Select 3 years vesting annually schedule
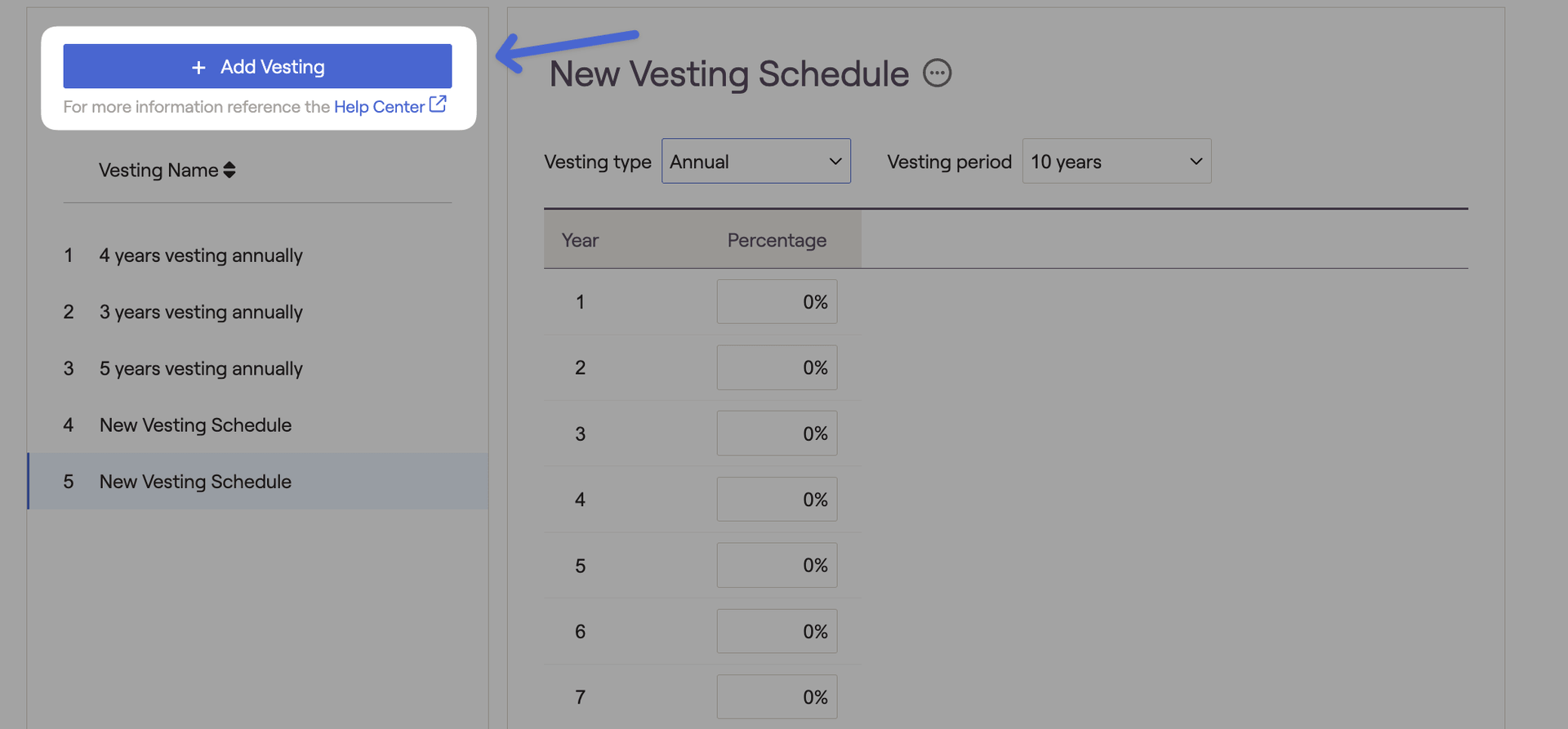 click(201, 312)
